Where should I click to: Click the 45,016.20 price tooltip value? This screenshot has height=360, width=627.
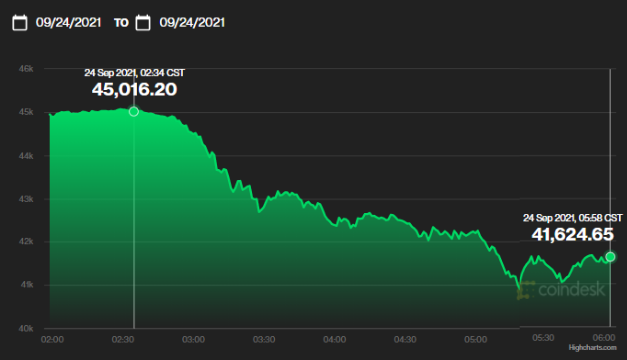tap(134, 90)
